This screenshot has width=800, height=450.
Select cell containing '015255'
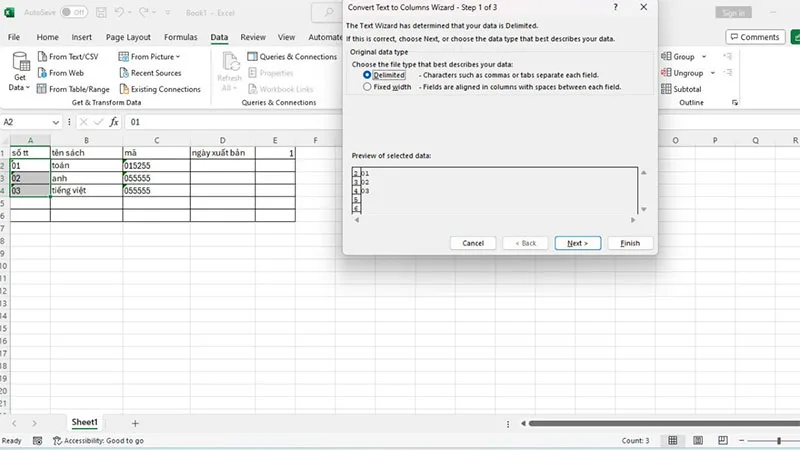pyautogui.click(x=156, y=165)
